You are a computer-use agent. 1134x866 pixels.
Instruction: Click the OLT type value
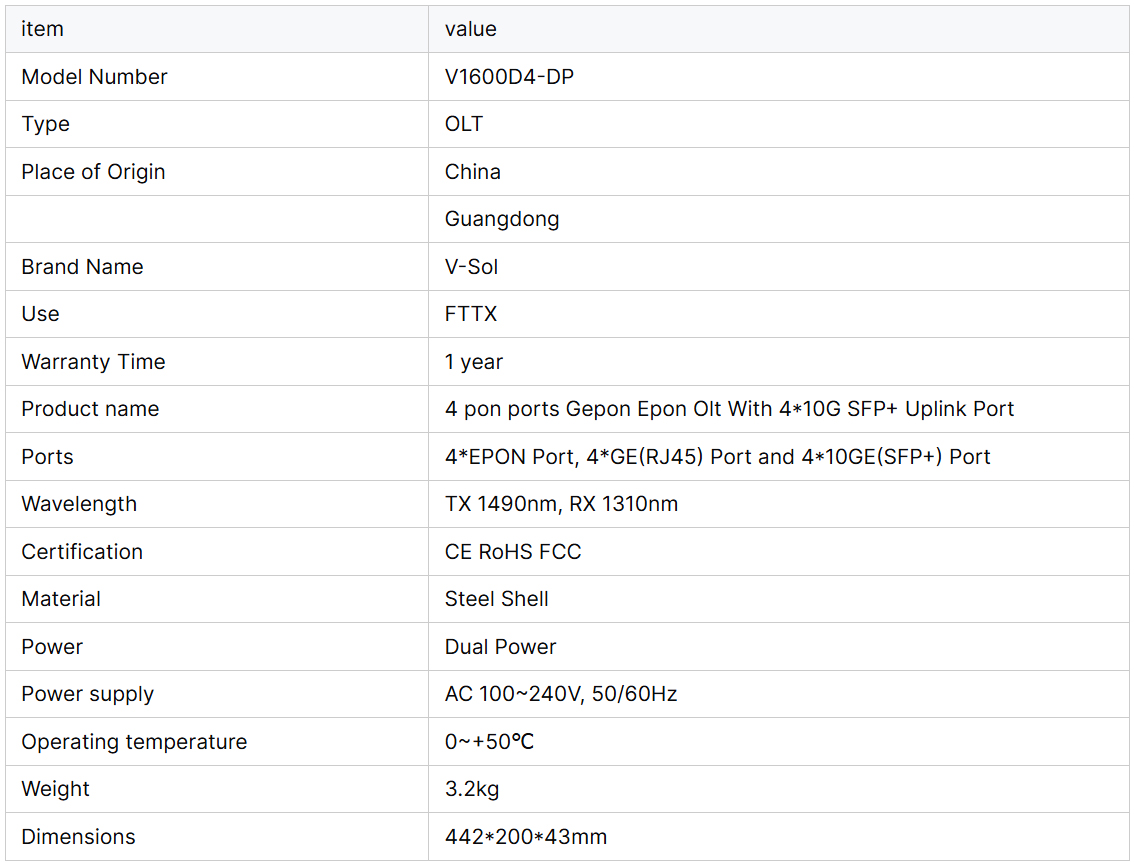click(464, 124)
